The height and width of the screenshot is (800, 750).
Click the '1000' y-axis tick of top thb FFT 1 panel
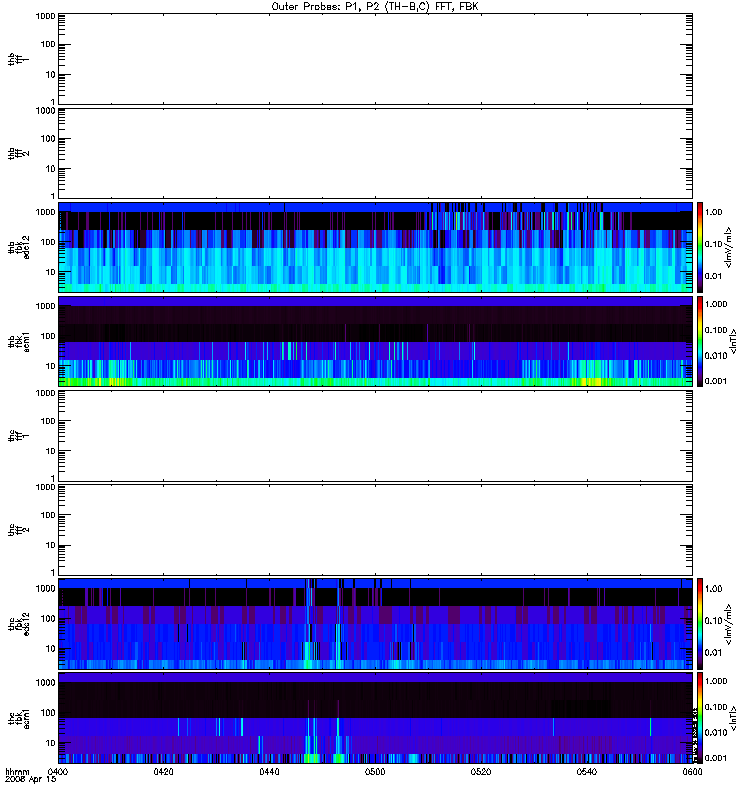pyautogui.click(x=45, y=16)
